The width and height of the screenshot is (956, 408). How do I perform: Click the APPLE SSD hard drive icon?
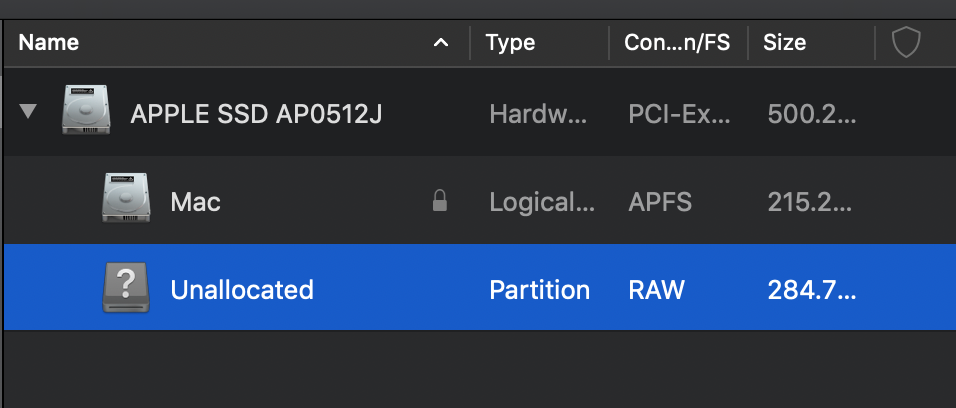click(86, 113)
